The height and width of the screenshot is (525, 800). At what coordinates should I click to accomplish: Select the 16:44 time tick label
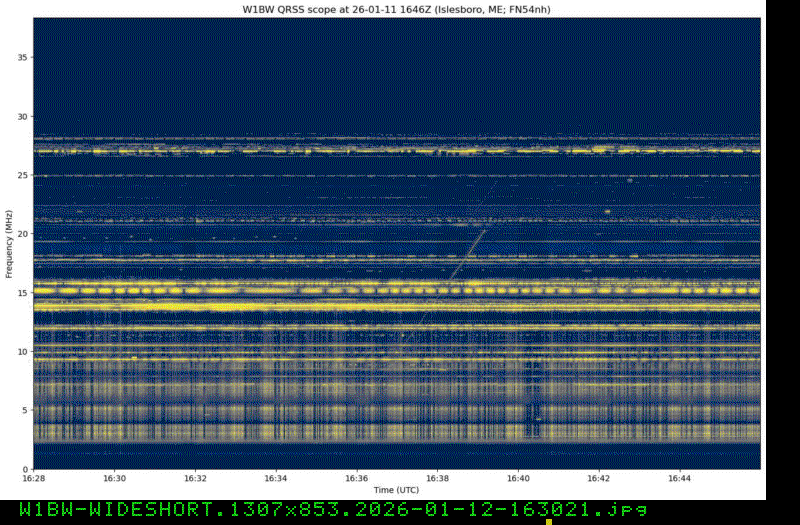tap(679, 479)
